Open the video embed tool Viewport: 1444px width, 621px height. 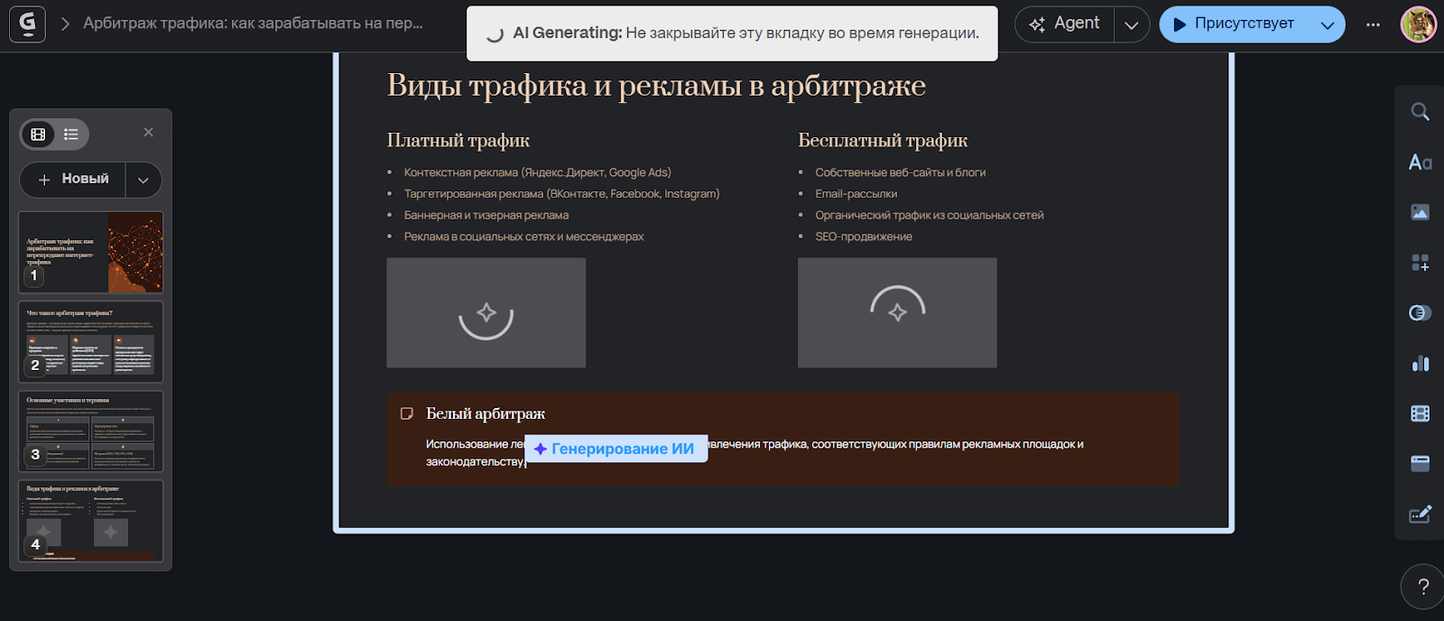[x=1420, y=413]
